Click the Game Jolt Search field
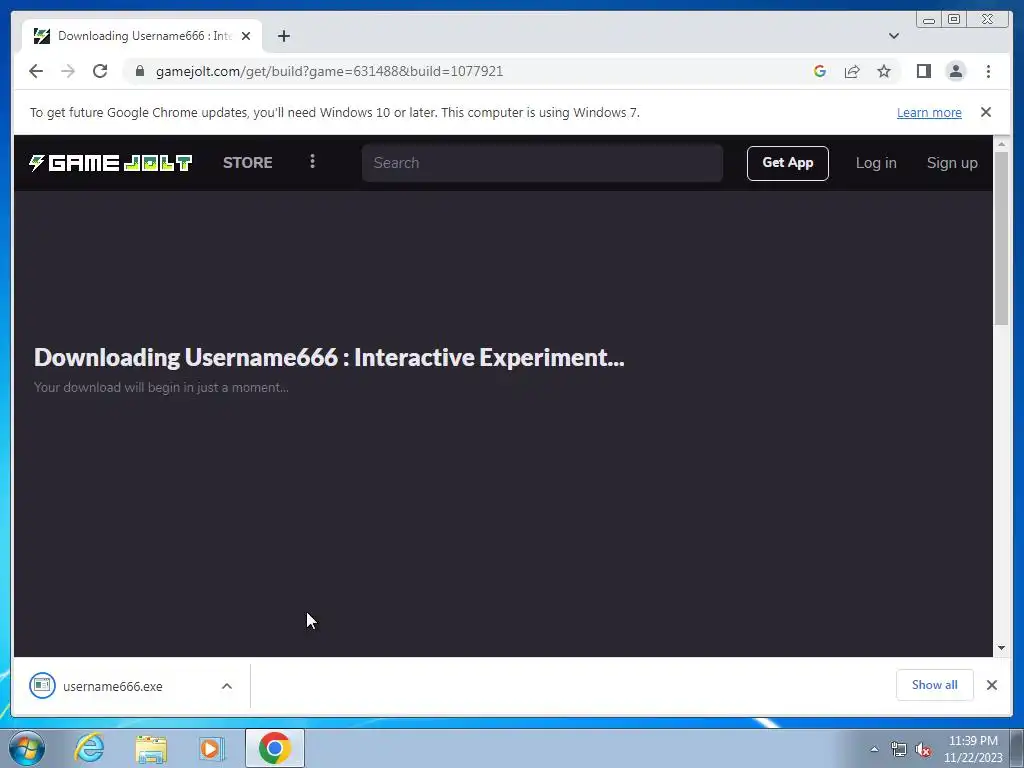1024x768 pixels. (542, 163)
